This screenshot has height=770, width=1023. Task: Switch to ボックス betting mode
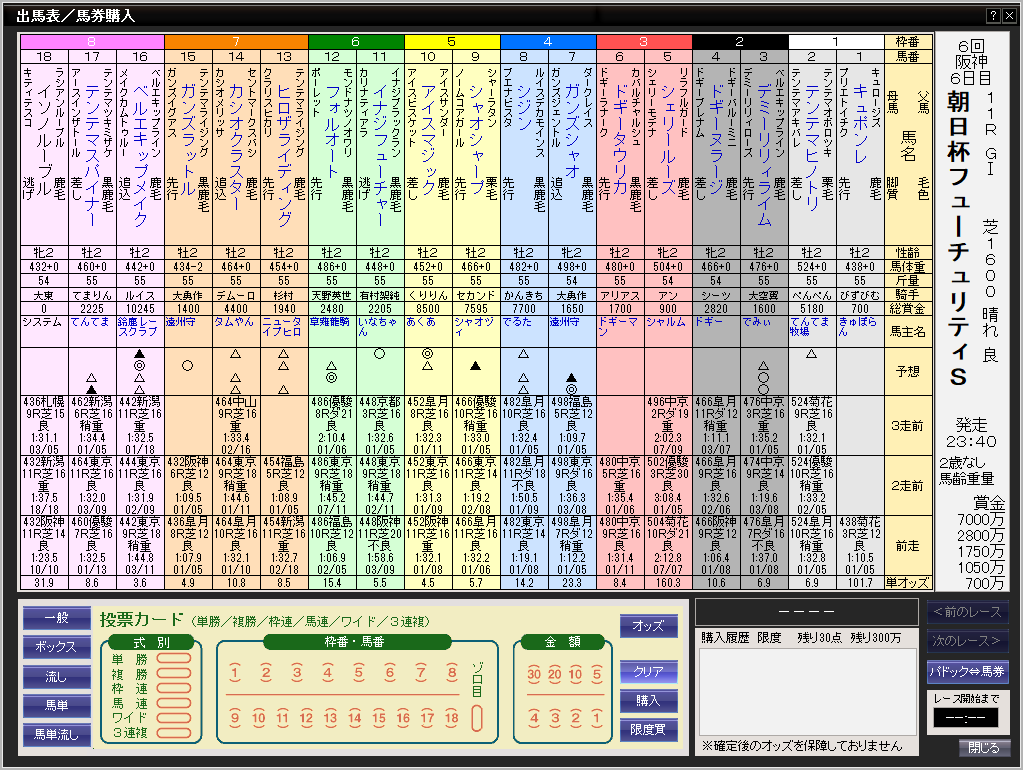point(56,647)
